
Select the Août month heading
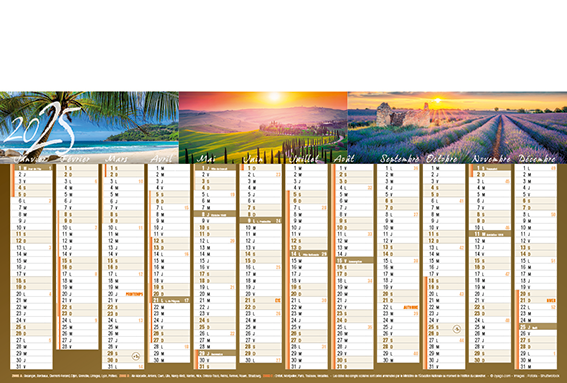coord(344,159)
